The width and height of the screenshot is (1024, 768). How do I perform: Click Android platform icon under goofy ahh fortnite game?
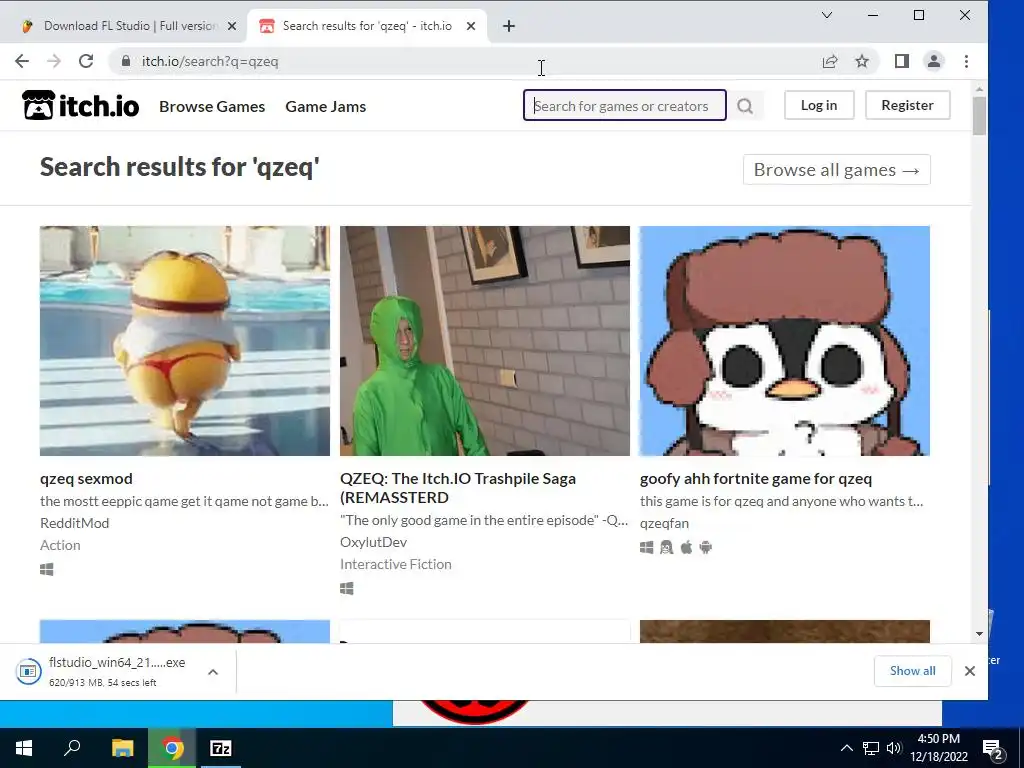pos(705,547)
